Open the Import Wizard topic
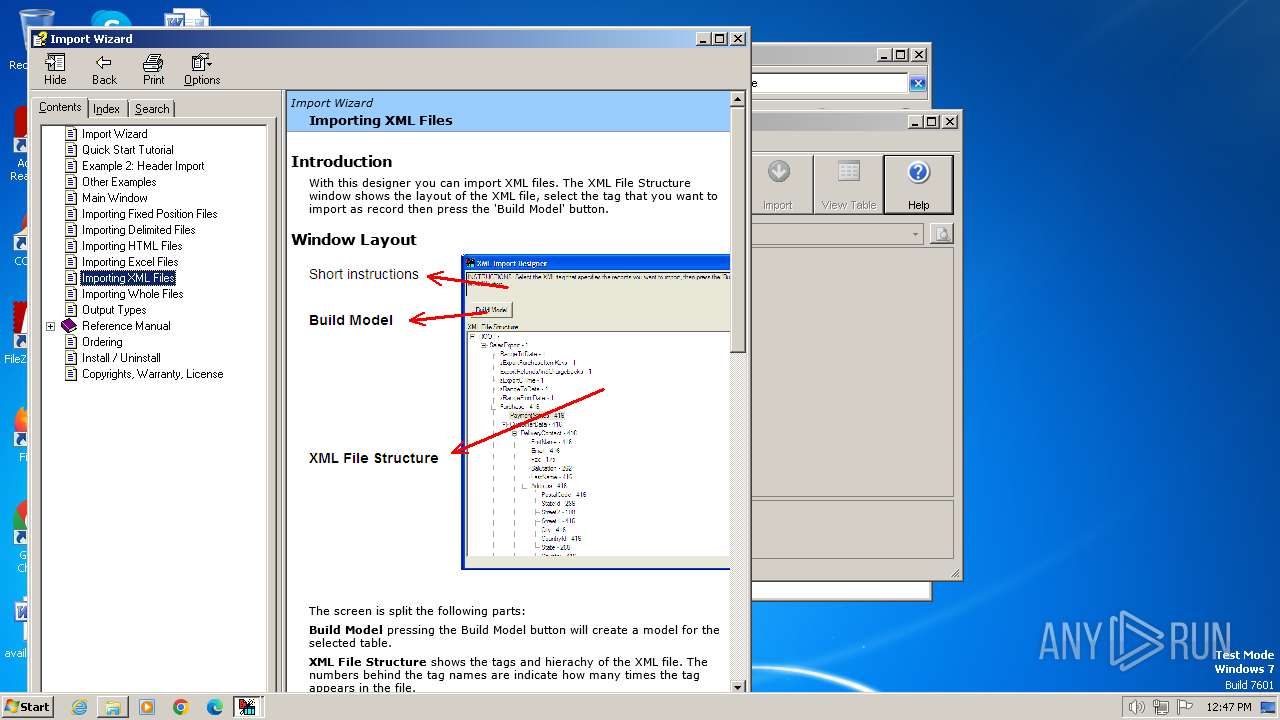 114,134
